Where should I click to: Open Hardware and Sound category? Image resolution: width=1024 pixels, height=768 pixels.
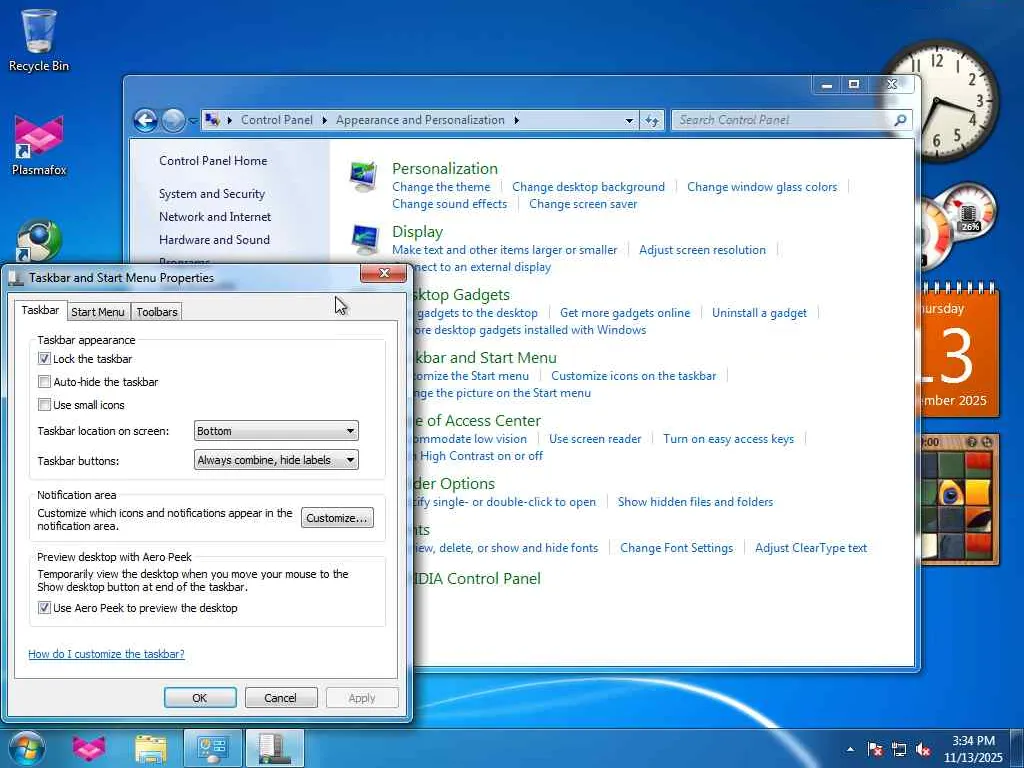214,240
